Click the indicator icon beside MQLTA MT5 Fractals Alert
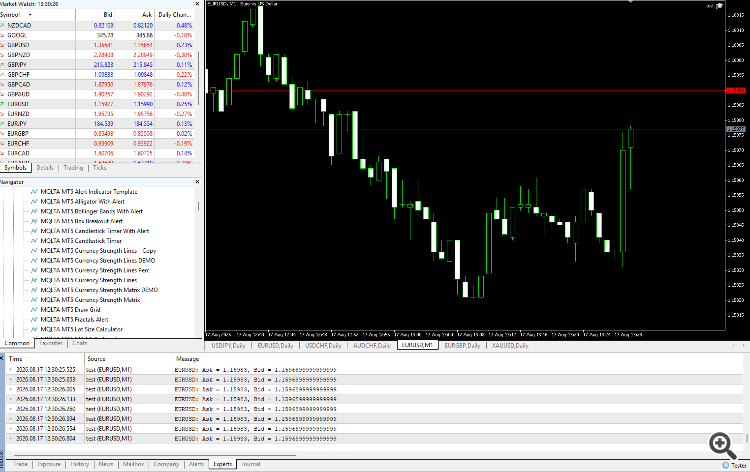This screenshot has width=750, height=472. click(x=34, y=319)
